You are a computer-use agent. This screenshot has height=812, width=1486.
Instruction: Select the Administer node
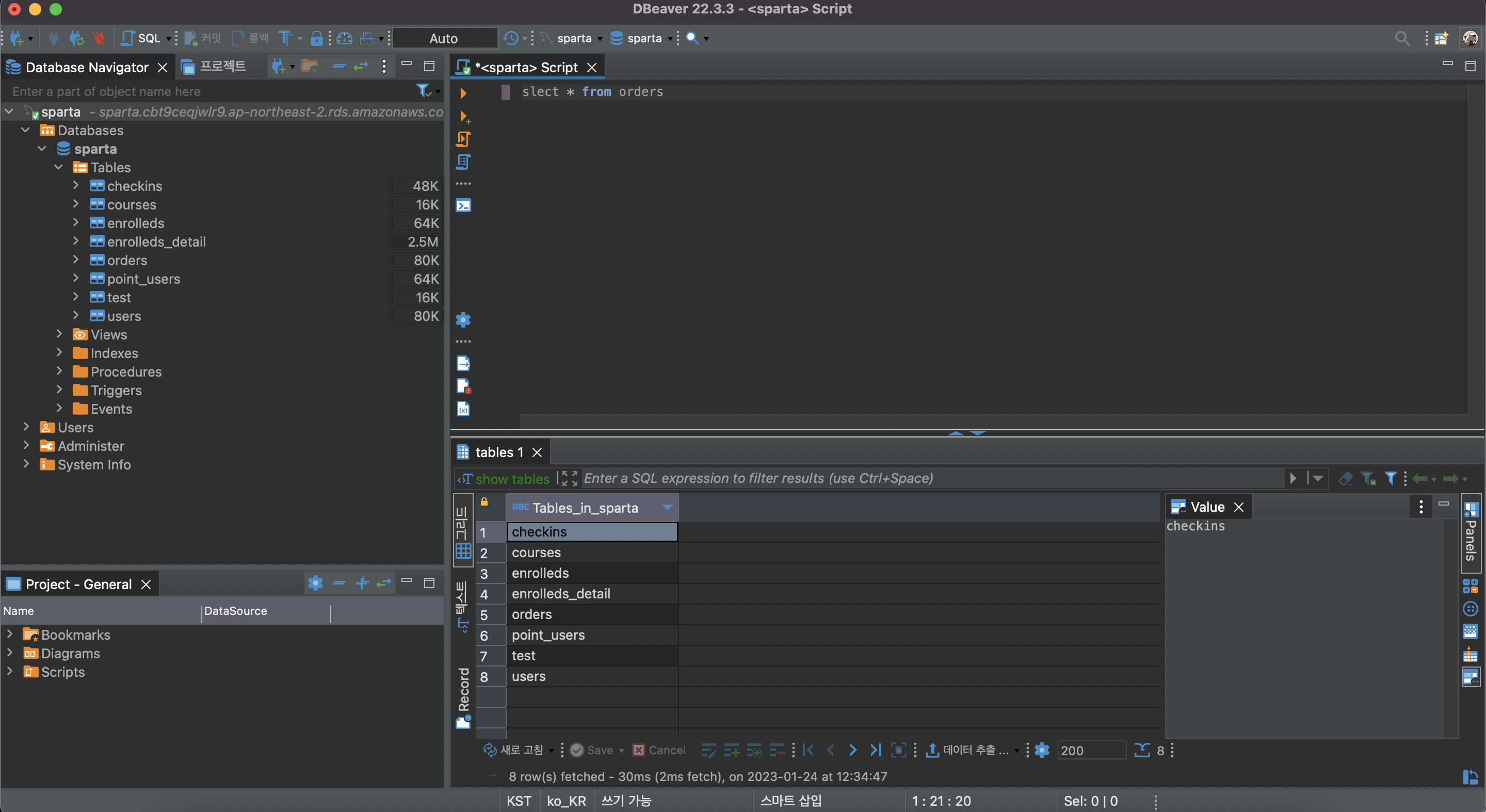point(91,446)
